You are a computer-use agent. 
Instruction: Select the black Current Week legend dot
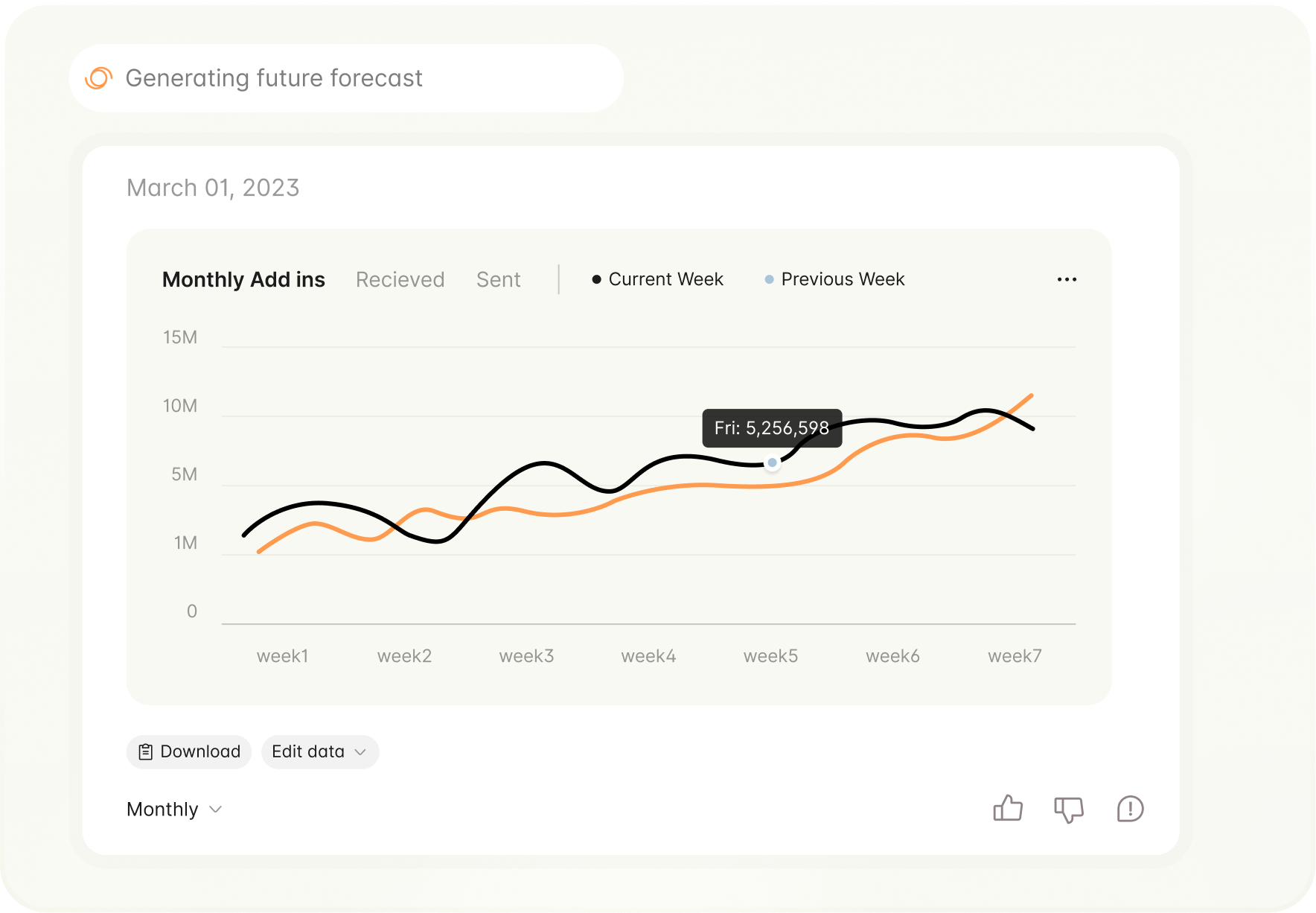pos(596,279)
